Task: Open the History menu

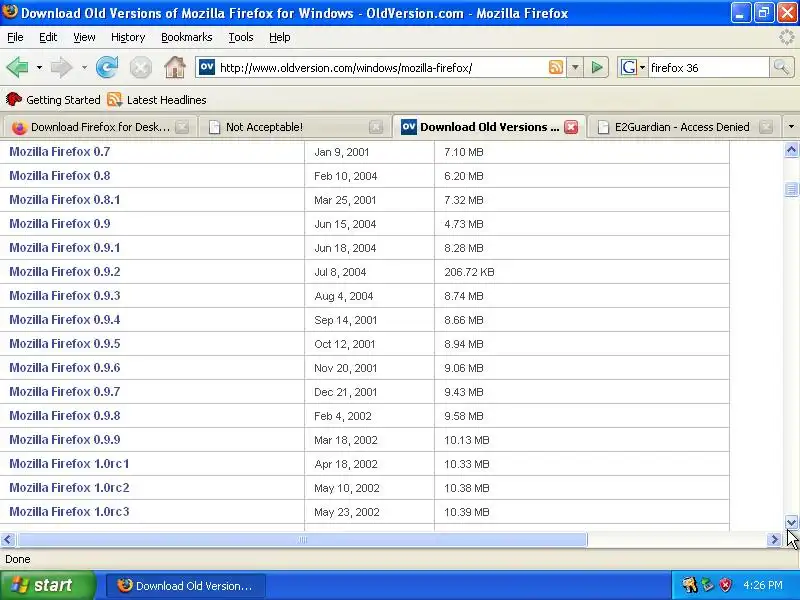Action: tap(128, 37)
